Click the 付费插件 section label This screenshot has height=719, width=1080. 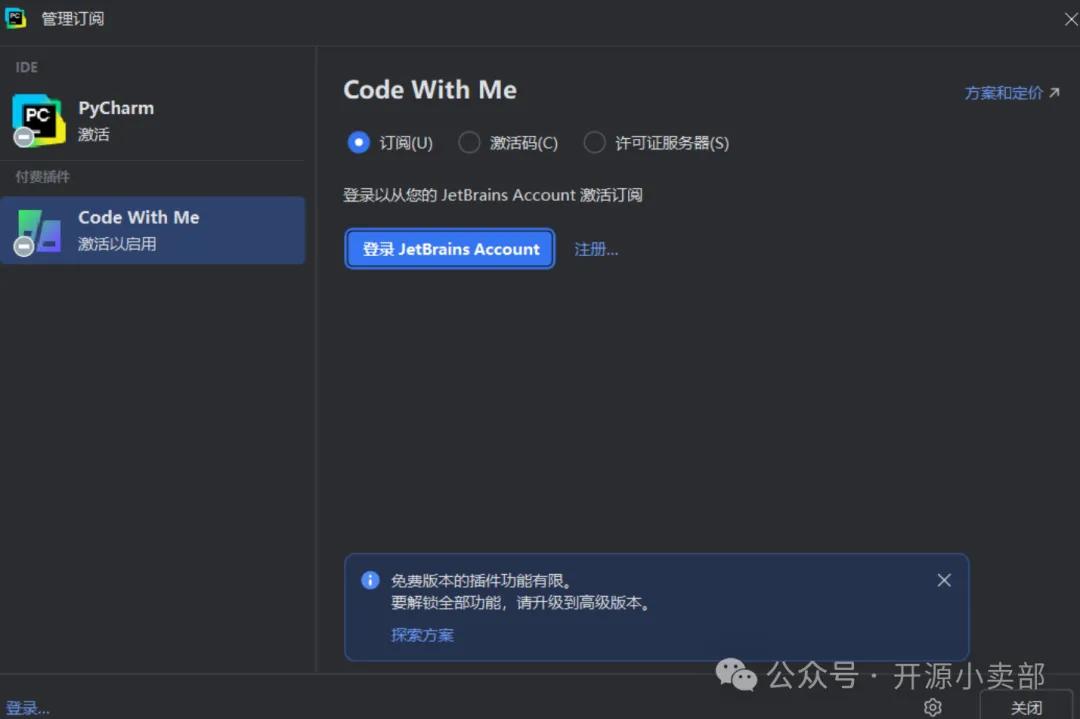[x=43, y=177]
